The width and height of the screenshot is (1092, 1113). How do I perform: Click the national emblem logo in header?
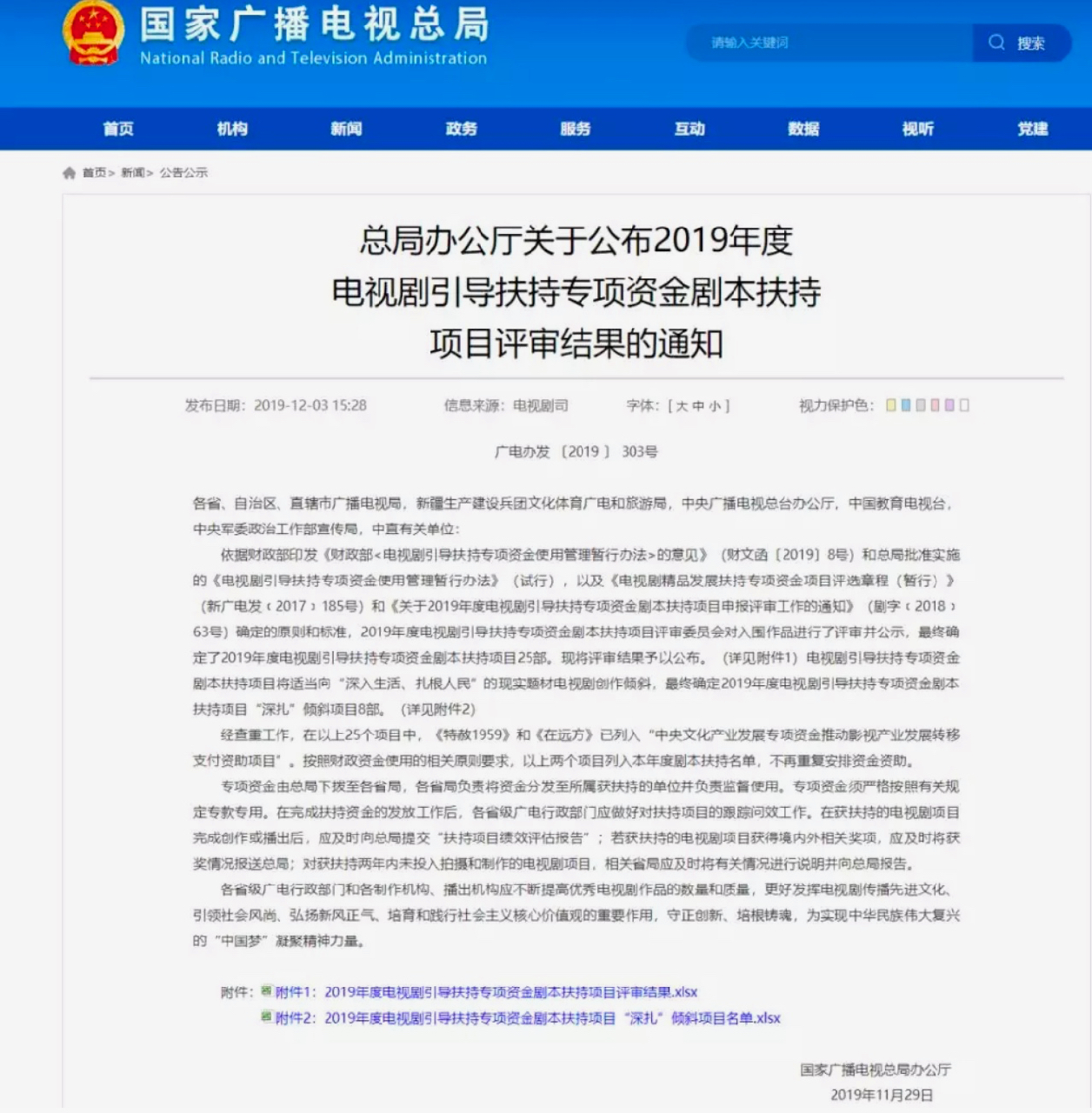[93, 34]
